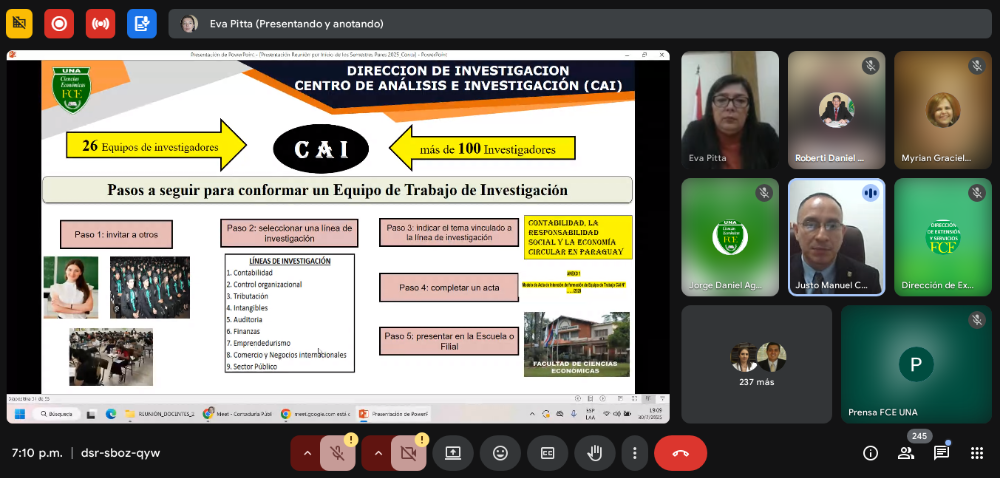Open the chat messages panel

[941, 453]
